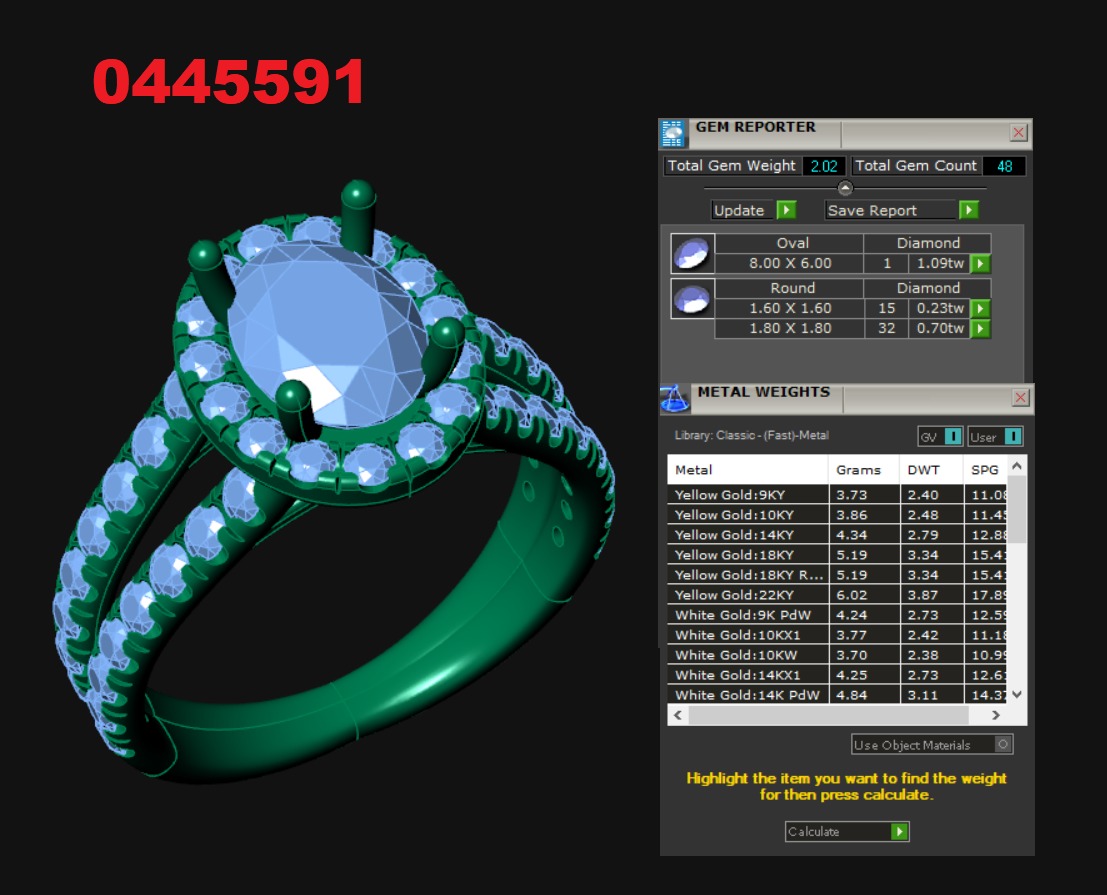Click the green arrow on the 0.23tw row
The image size is (1107, 895).
(981, 308)
